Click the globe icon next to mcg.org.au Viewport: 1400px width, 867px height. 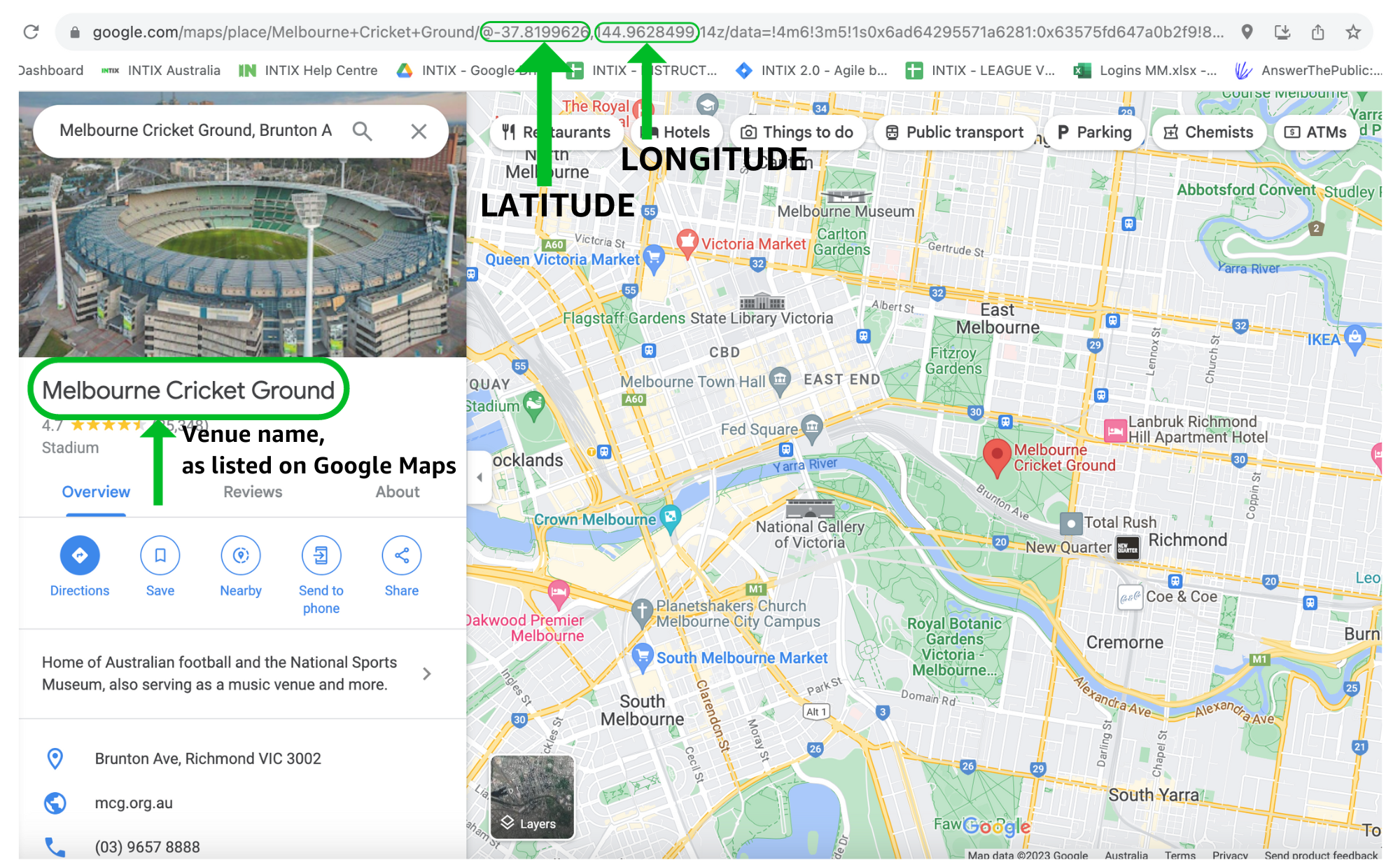tap(55, 803)
